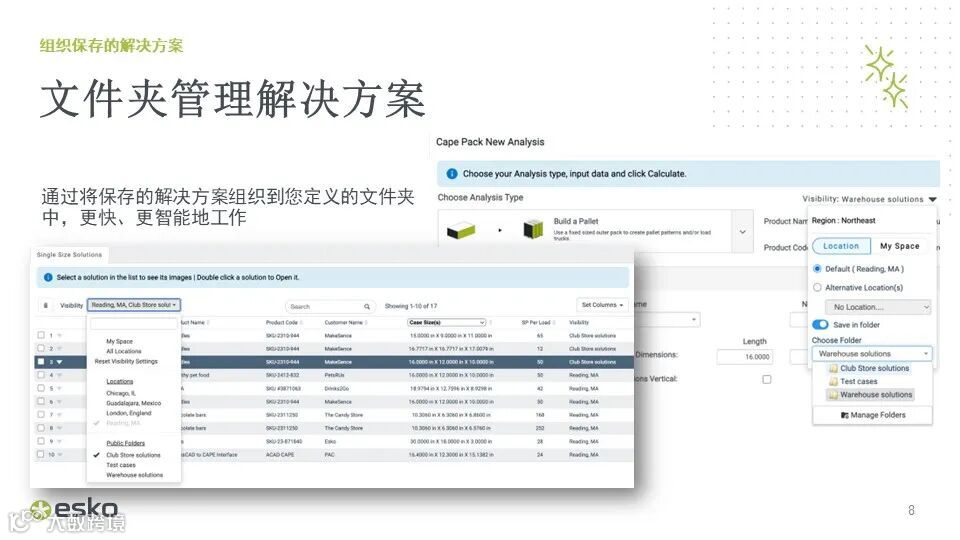Open the Case Size(s) column dropdown
960x540 pixels.
447,323
